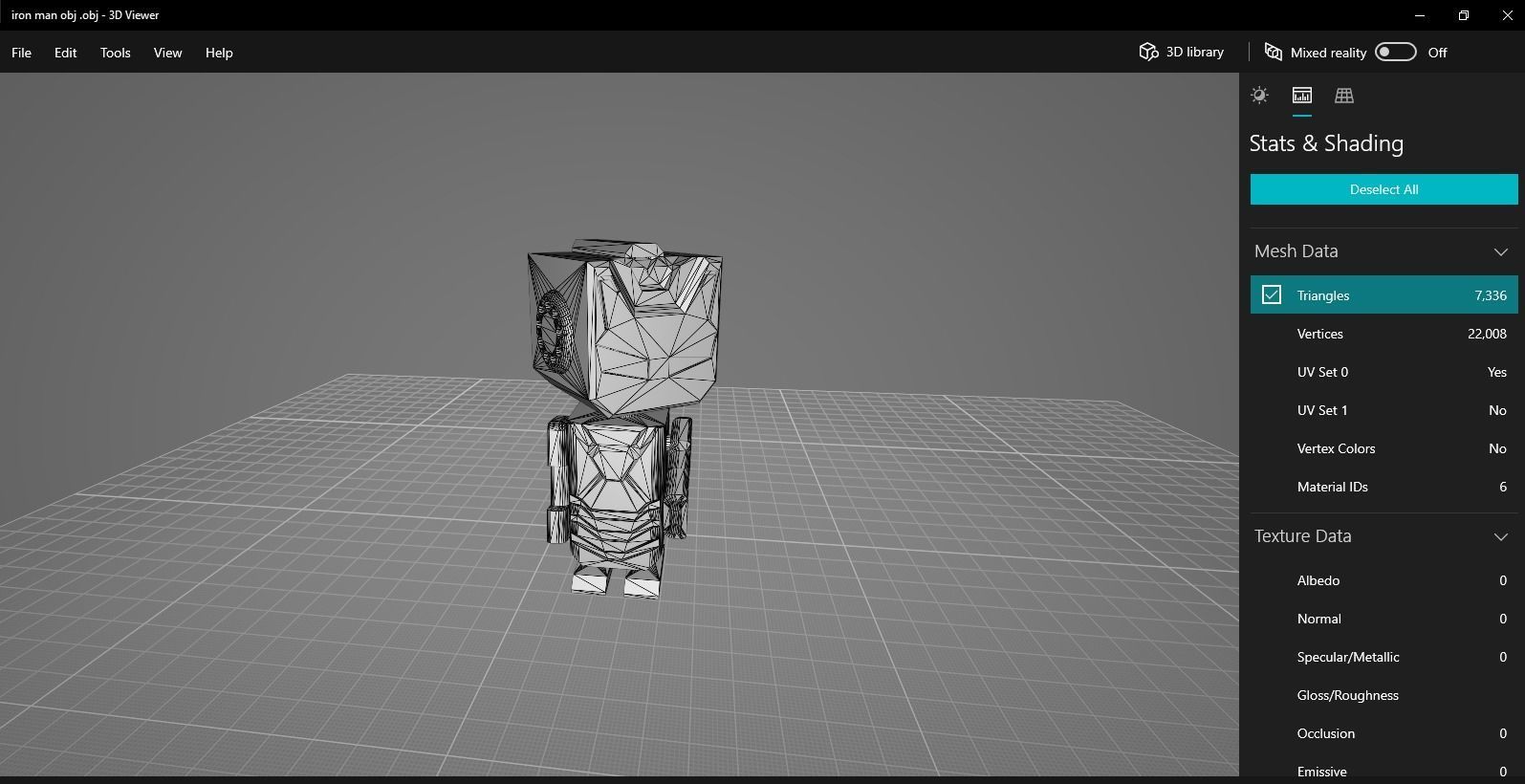This screenshot has height=784, width=1525.
Task: Collapse the Texture Data section
Action: pos(1500,536)
